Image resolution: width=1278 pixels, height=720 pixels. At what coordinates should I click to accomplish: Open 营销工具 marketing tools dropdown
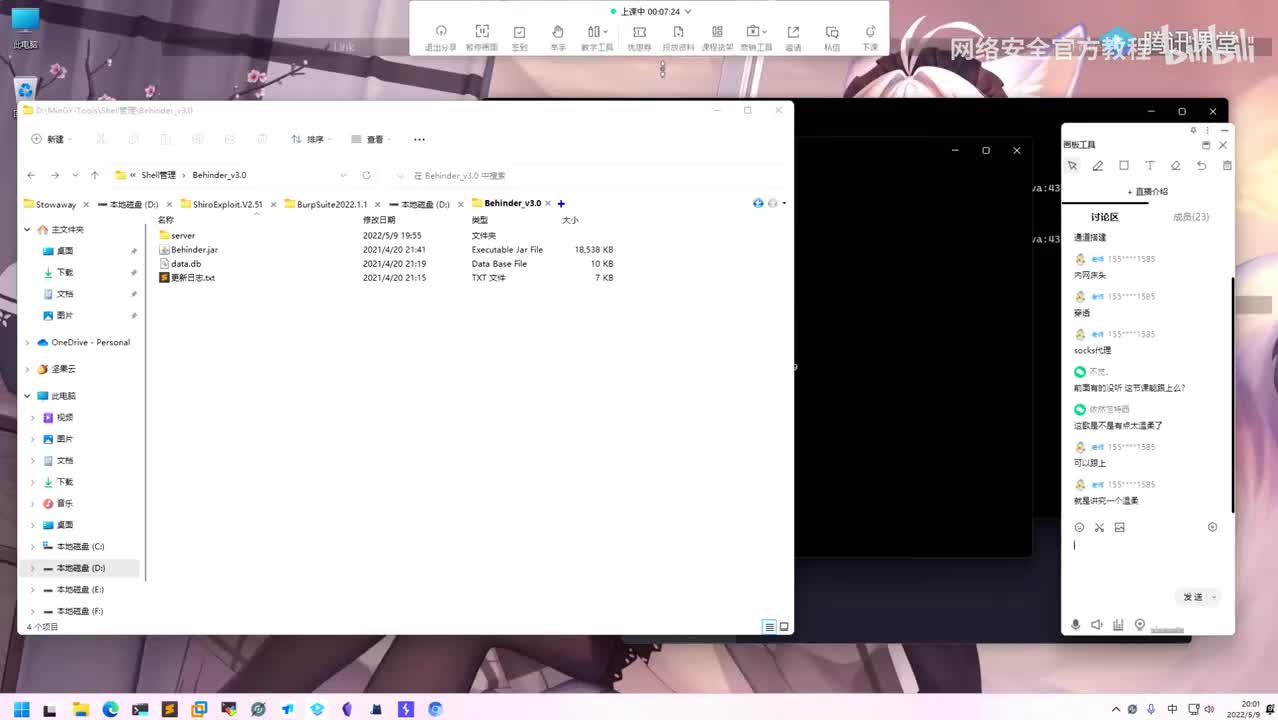point(756,38)
